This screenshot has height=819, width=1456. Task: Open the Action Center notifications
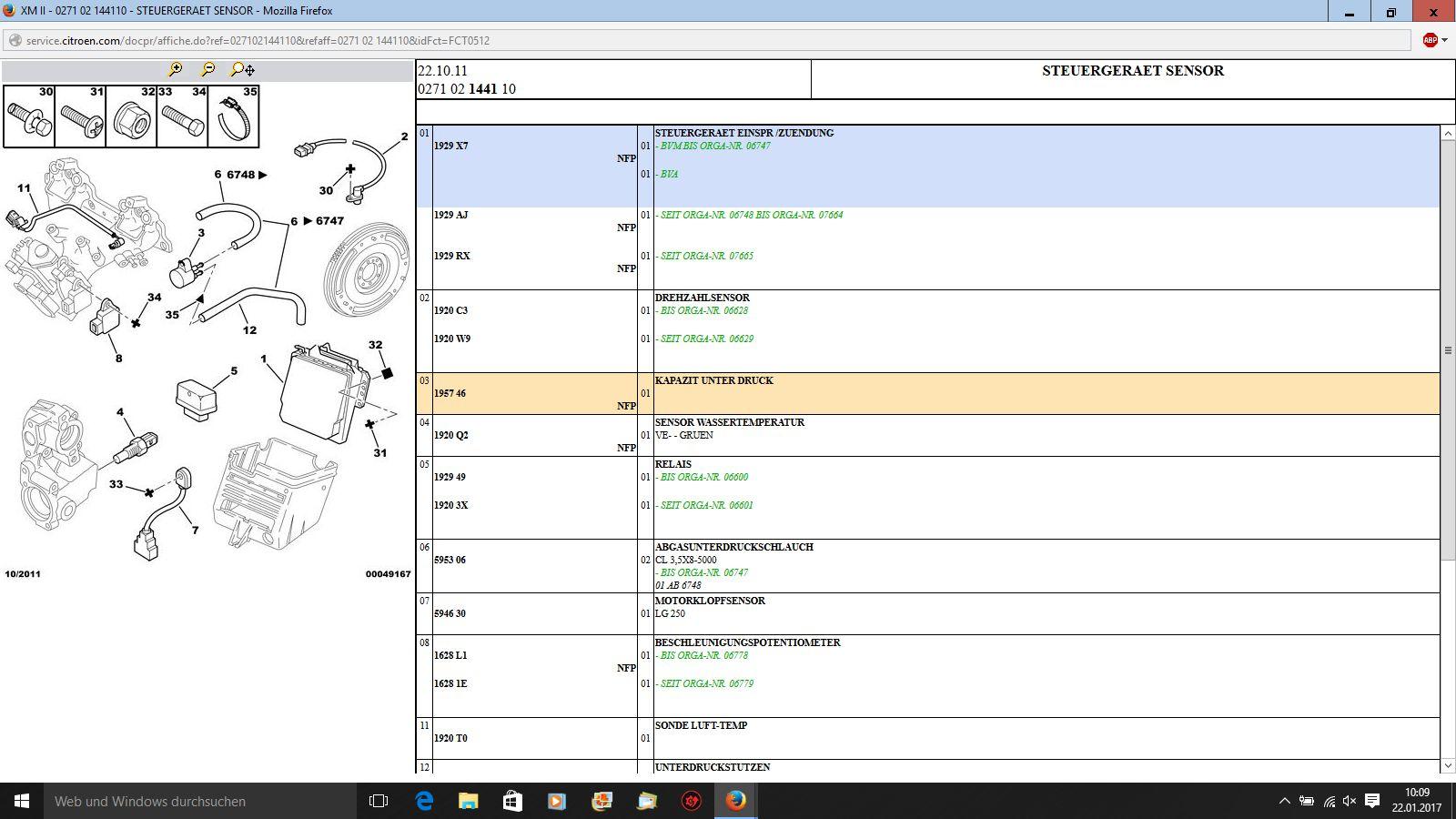coord(1373,801)
